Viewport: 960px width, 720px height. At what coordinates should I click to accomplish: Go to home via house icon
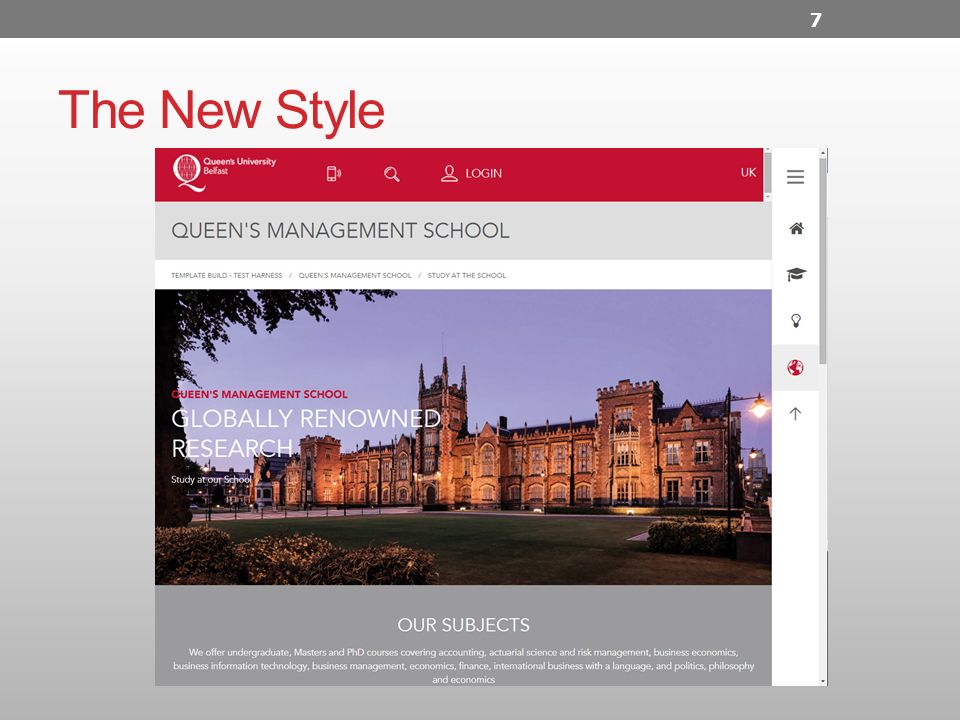[x=796, y=229]
